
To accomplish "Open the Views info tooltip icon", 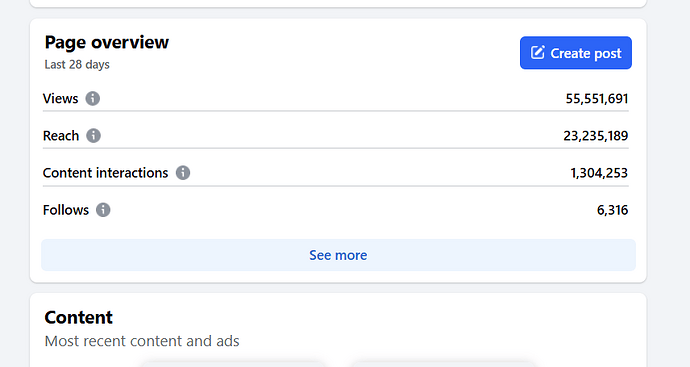I will pyautogui.click(x=92, y=98).
